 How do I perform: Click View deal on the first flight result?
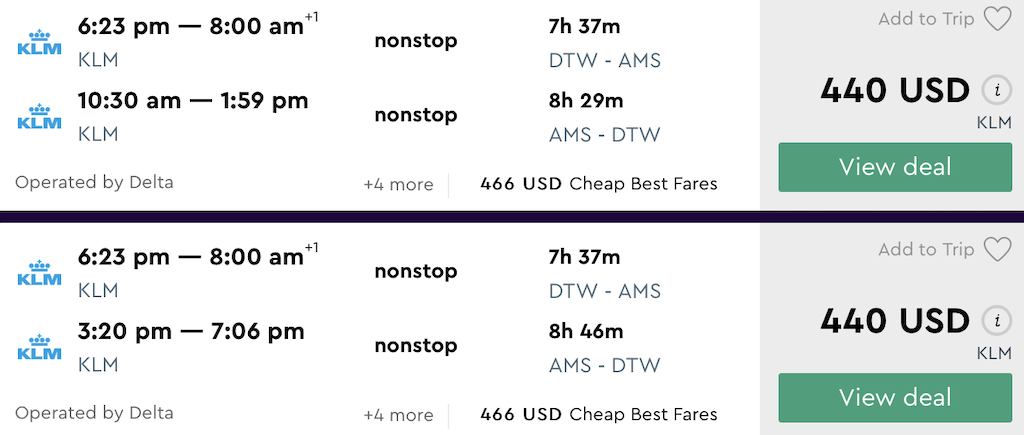click(894, 167)
